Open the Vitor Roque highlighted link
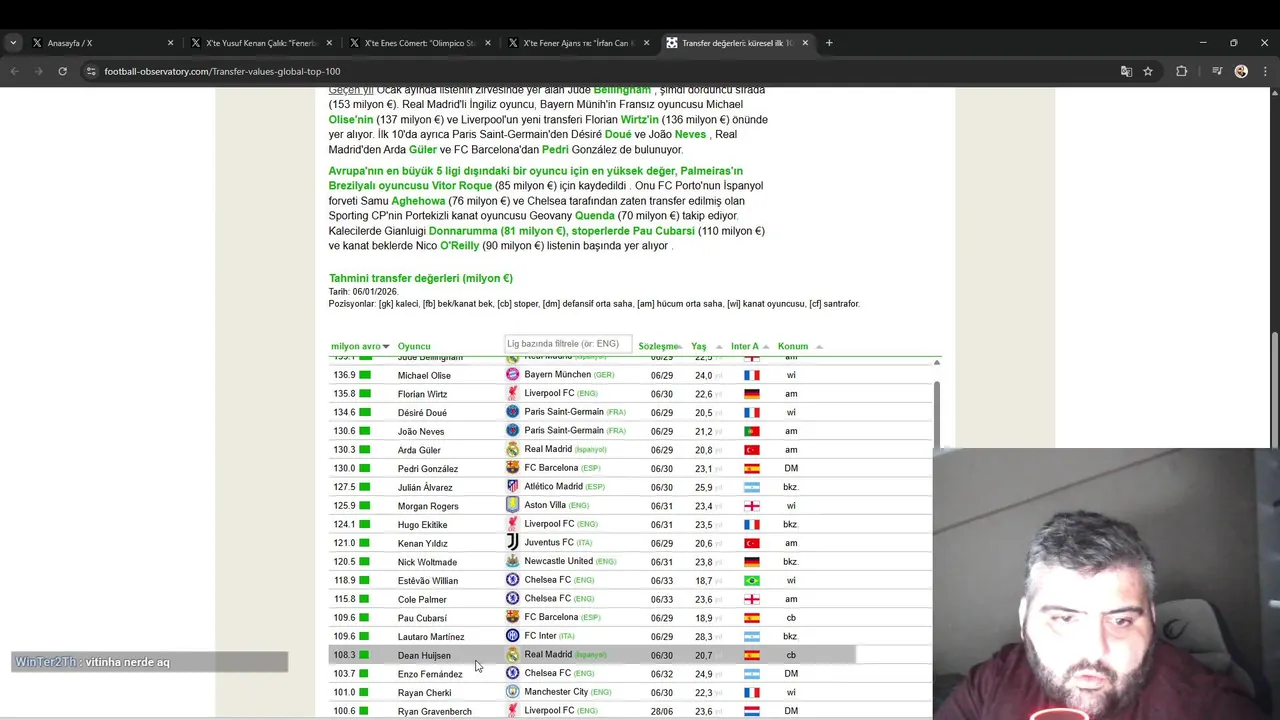This screenshot has height=720, width=1280. (462, 186)
